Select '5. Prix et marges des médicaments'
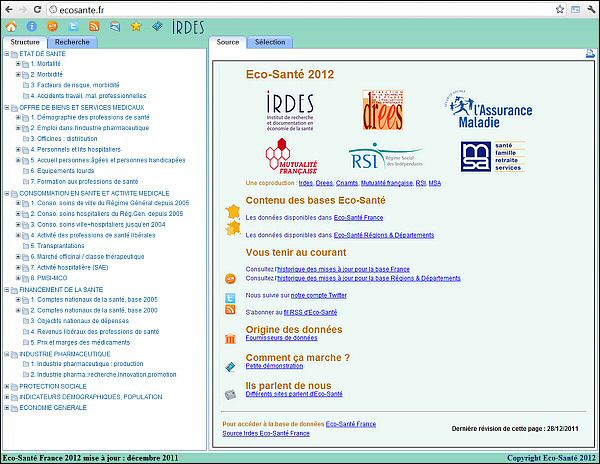This screenshot has width=600, height=464. coord(80,342)
